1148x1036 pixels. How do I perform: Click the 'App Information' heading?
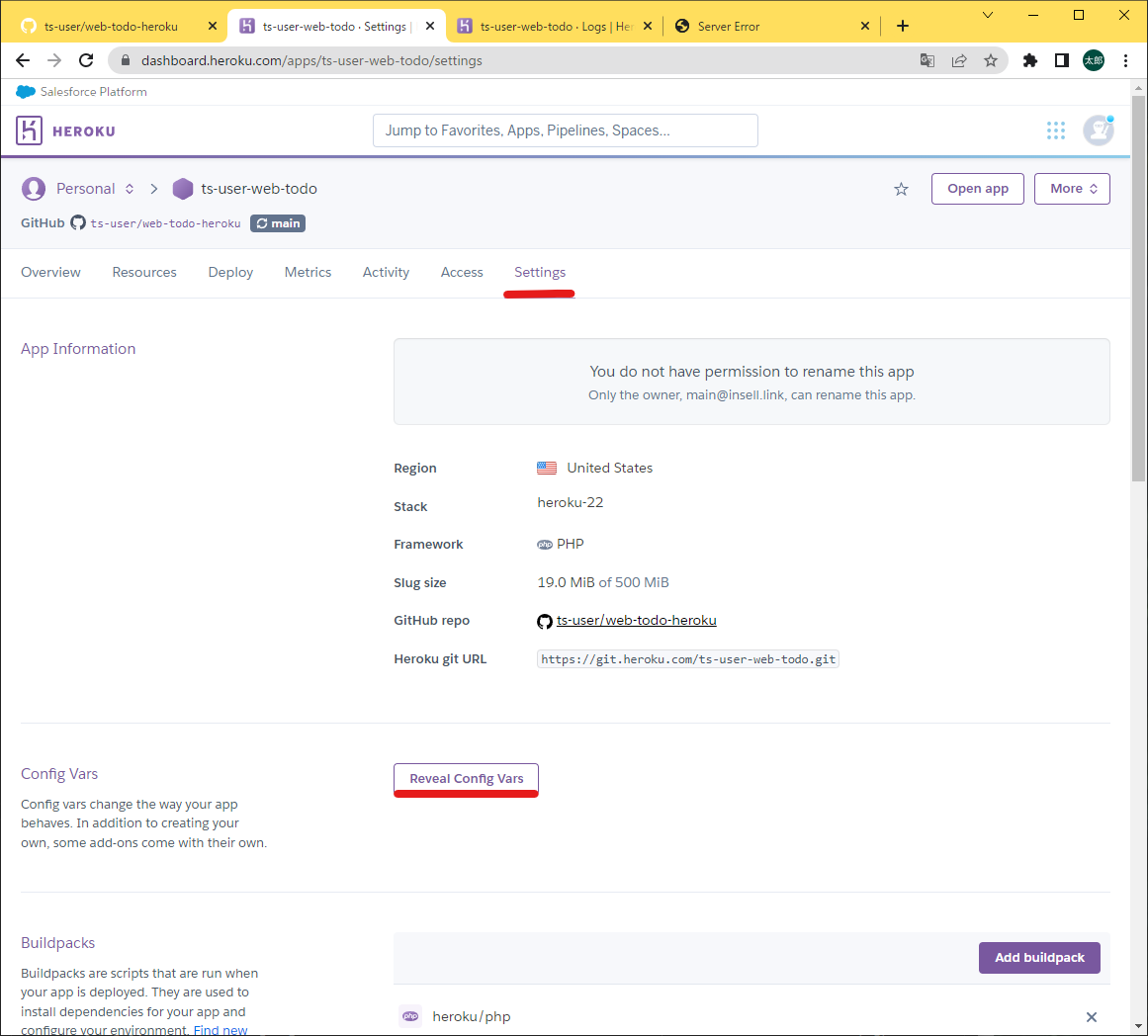78,349
